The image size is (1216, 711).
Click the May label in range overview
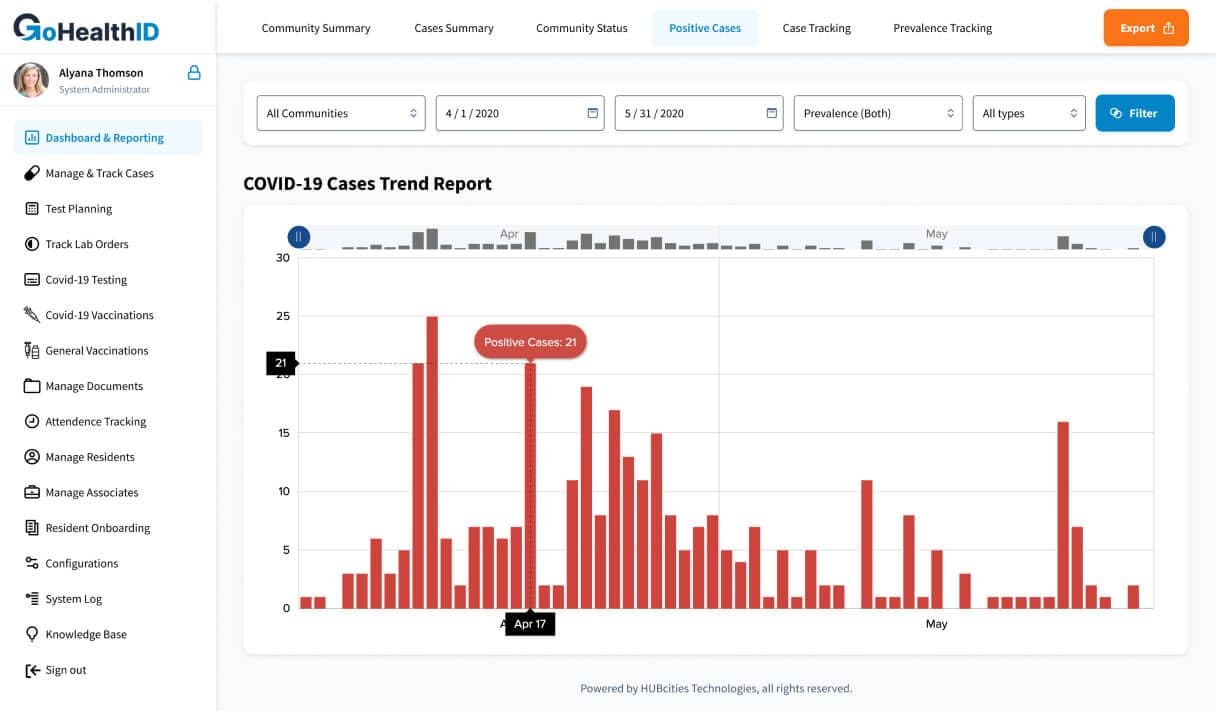tap(936, 234)
